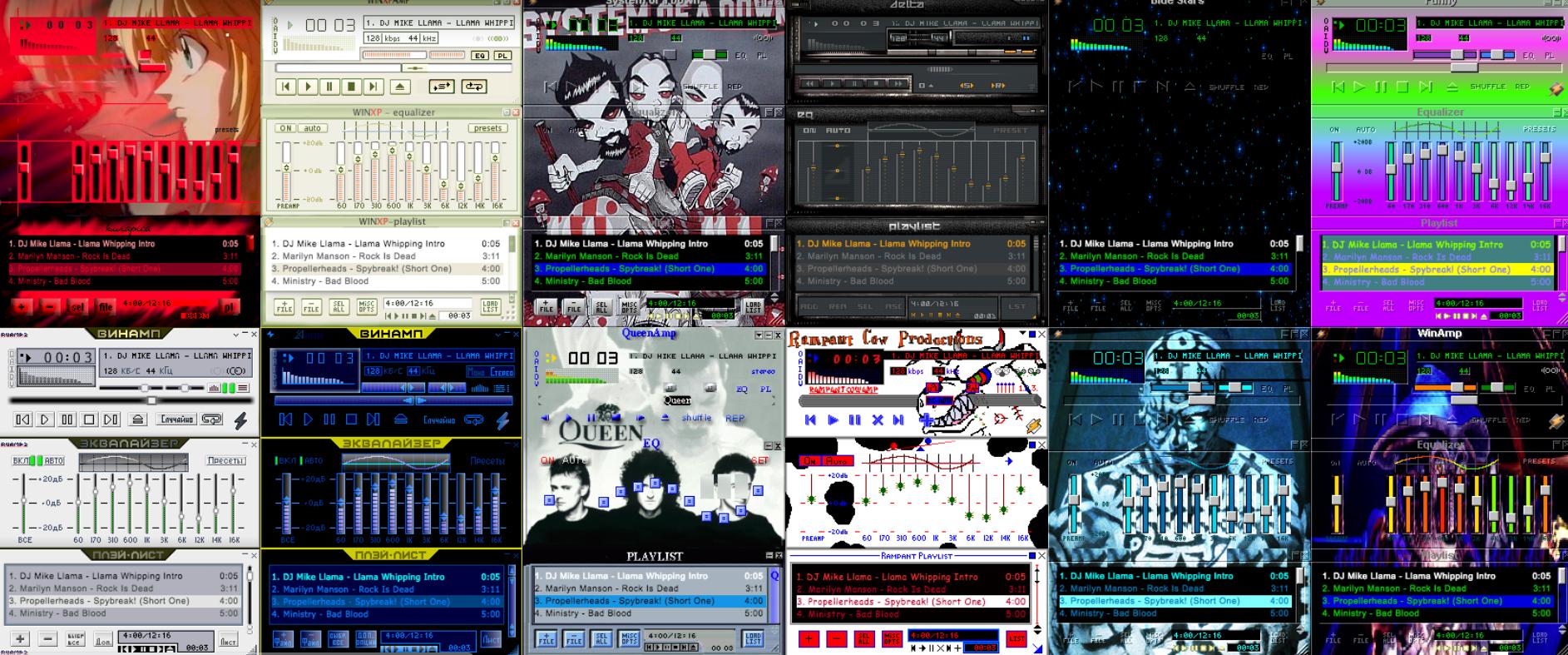Click the eject button in WinXP skin
This screenshot has height=655, width=1568.
[x=400, y=87]
